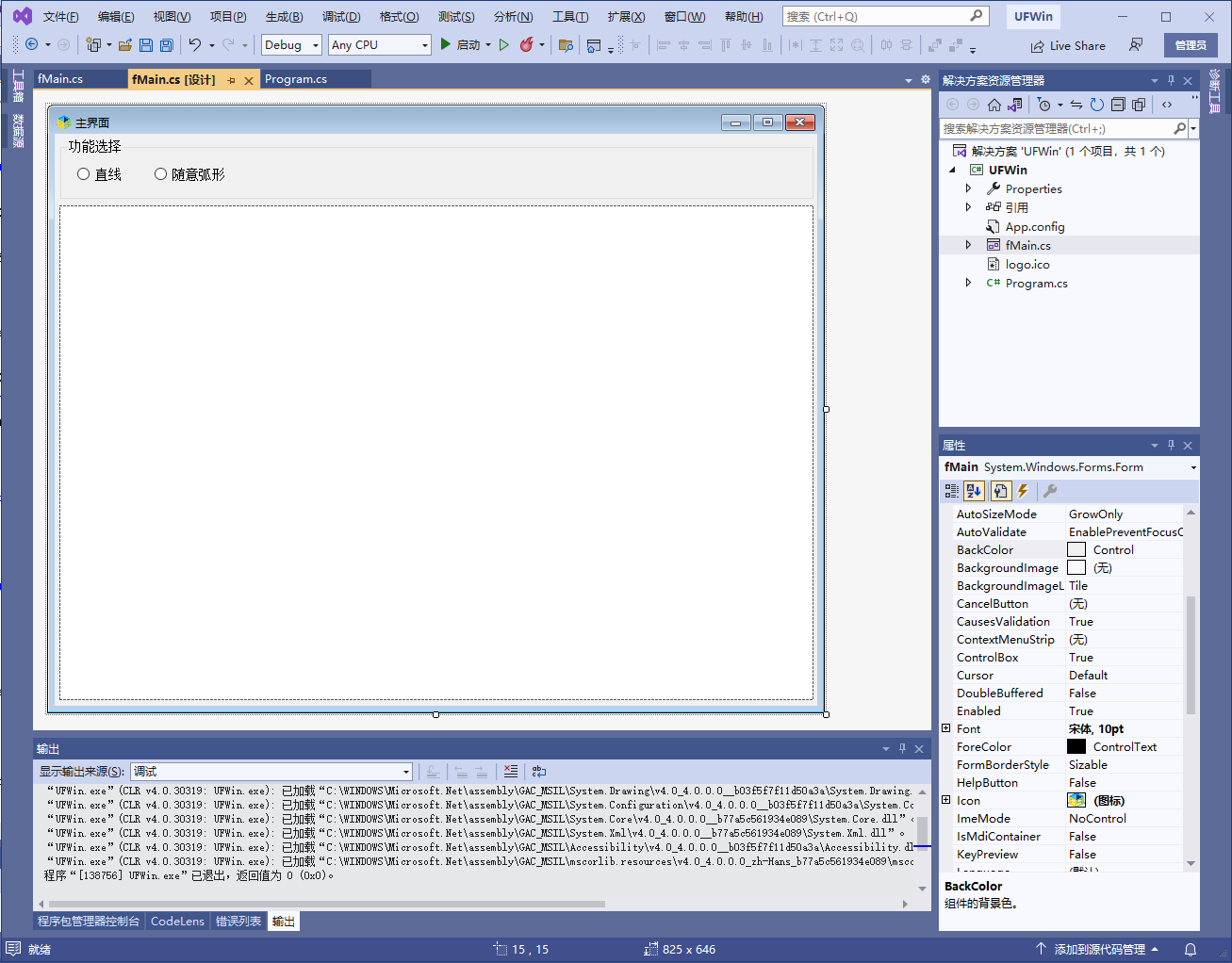The height and width of the screenshot is (963, 1232).
Task: Toggle auto-hide pin on Properties panel
Action: [1171, 445]
